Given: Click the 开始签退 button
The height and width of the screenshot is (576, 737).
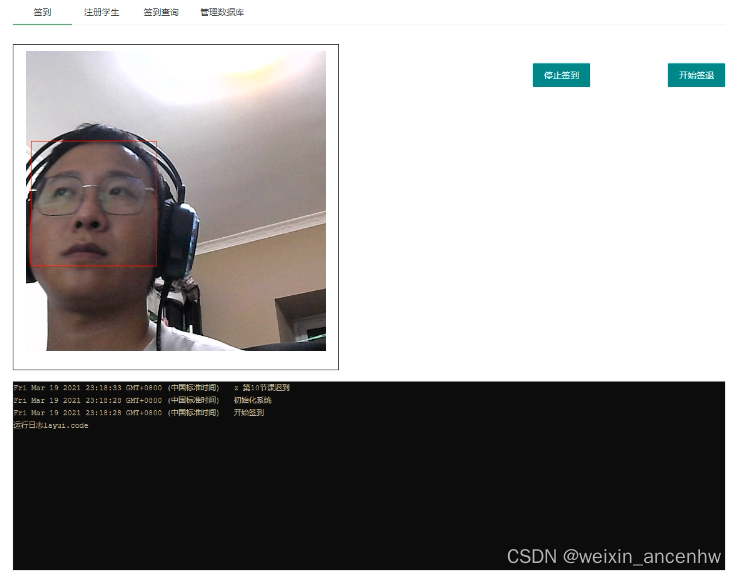Looking at the screenshot, I should 696,75.
